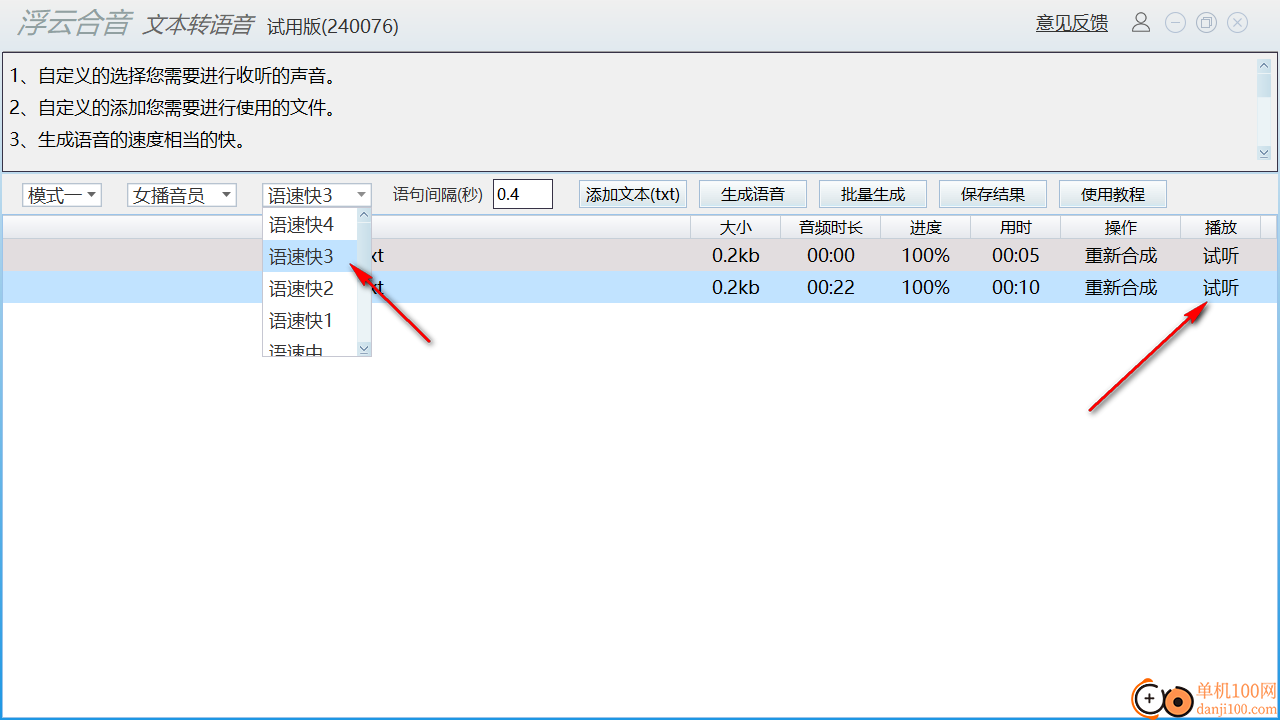The image size is (1280, 720).
Task: Click the 播放 column header
Action: [x=1221, y=227]
